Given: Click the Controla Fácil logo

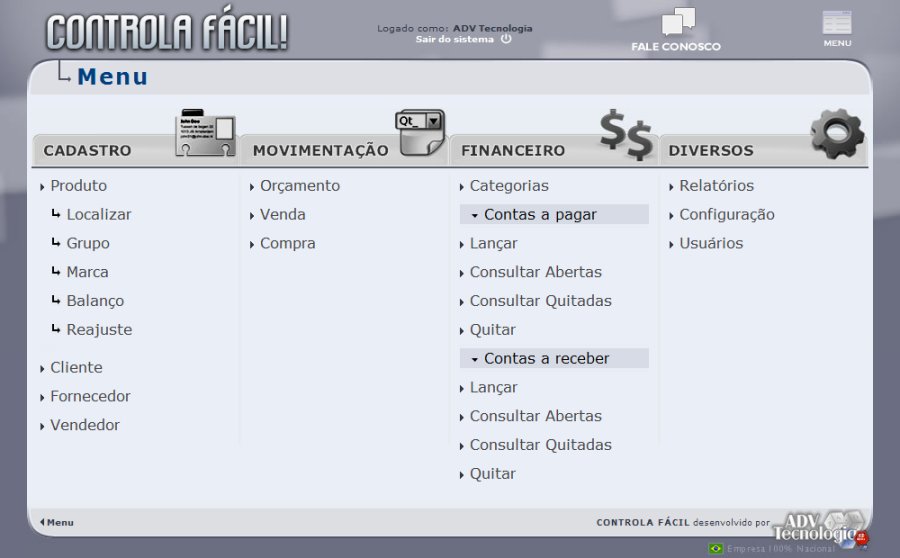Looking at the screenshot, I should (x=167, y=30).
